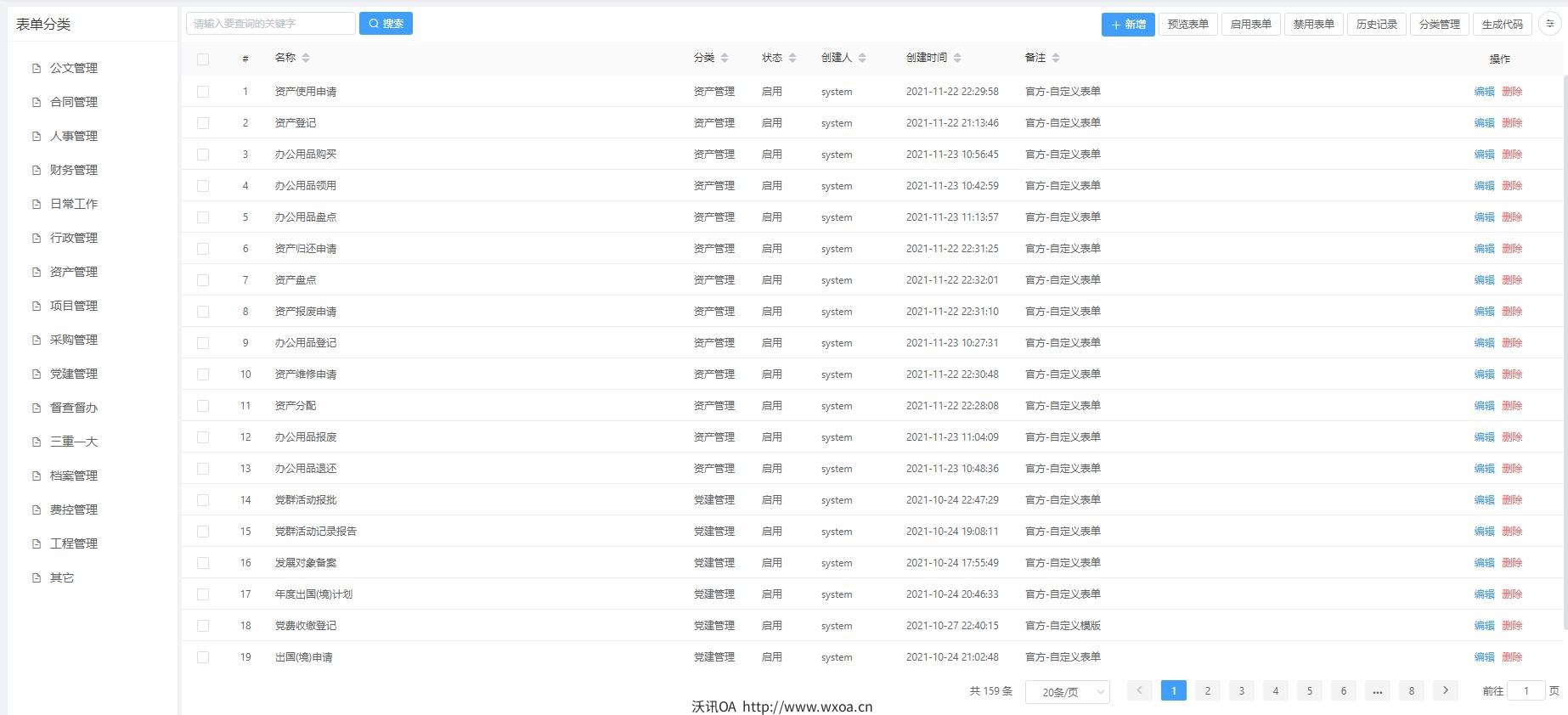Check the box for row 资产使用申请
Screen dimensions: 1568x715
coord(203,92)
